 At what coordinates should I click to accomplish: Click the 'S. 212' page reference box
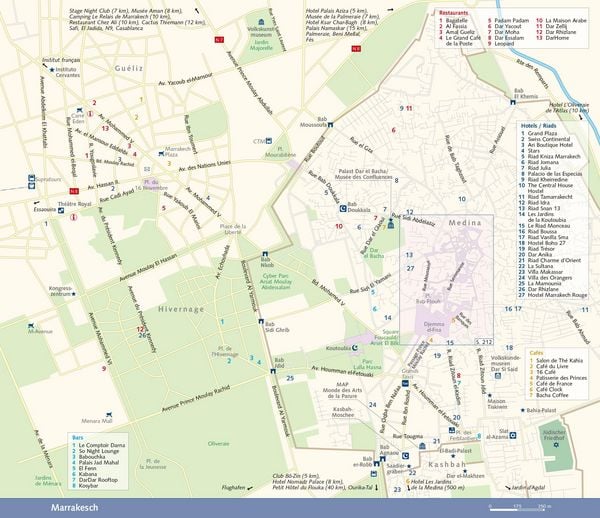pyautogui.click(x=484, y=342)
